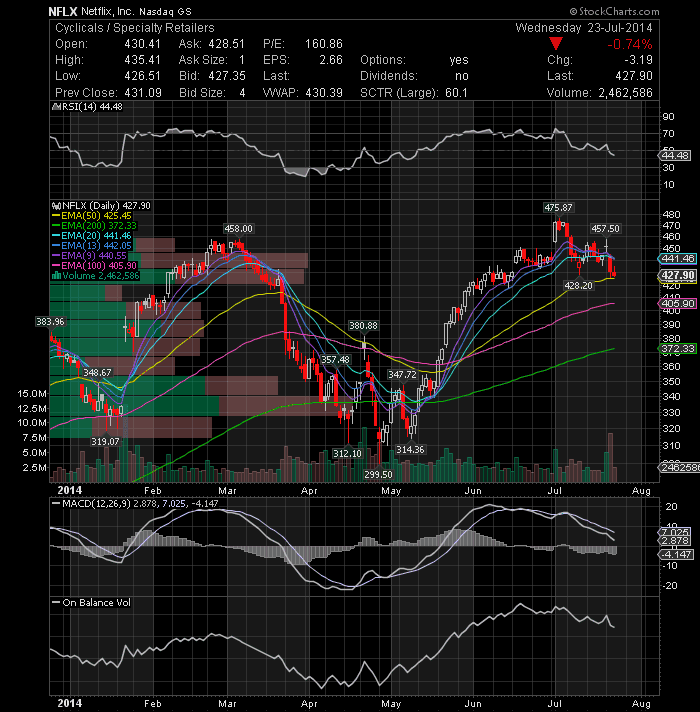Select the purple EMA(9) 440.55 legend entry
The height and width of the screenshot is (712, 700).
pos(89,256)
